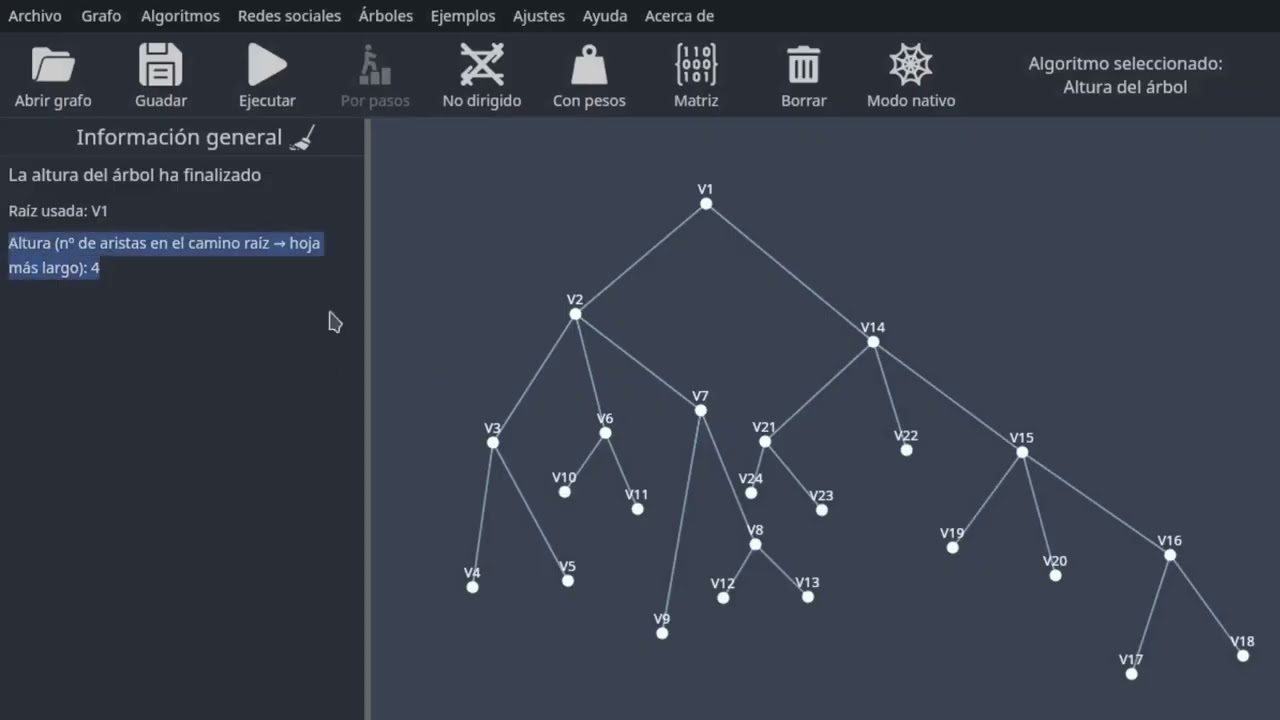
Task: Select leaf node V4
Action: tap(473, 587)
